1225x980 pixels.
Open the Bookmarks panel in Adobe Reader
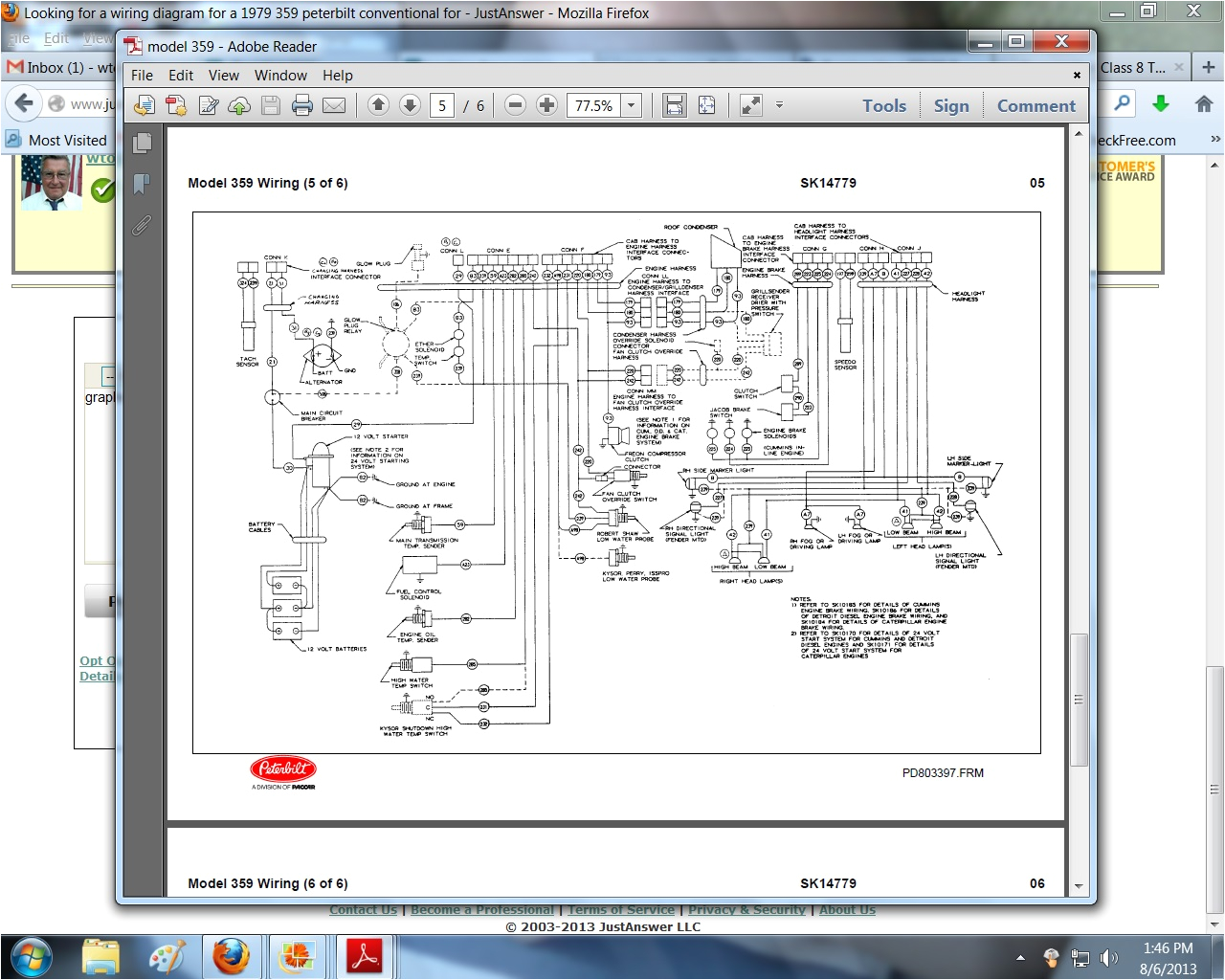coord(142,184)
